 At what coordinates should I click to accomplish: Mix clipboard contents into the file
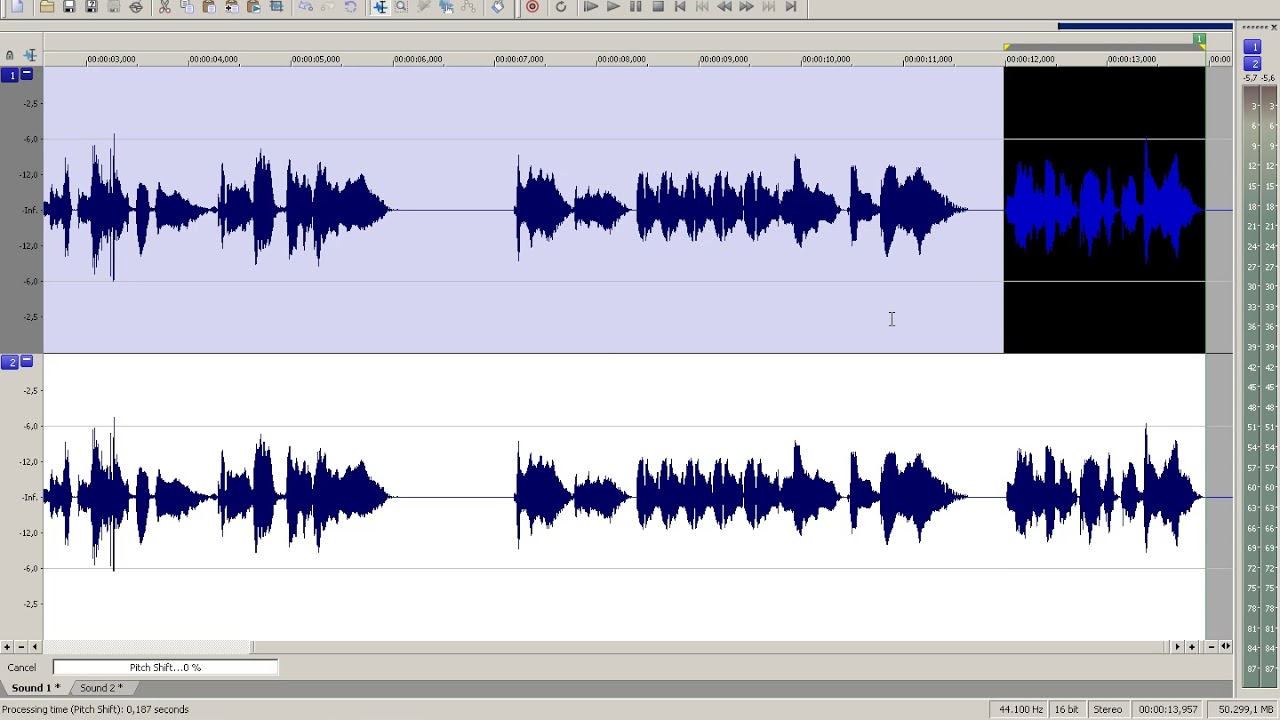pos(231,6)
